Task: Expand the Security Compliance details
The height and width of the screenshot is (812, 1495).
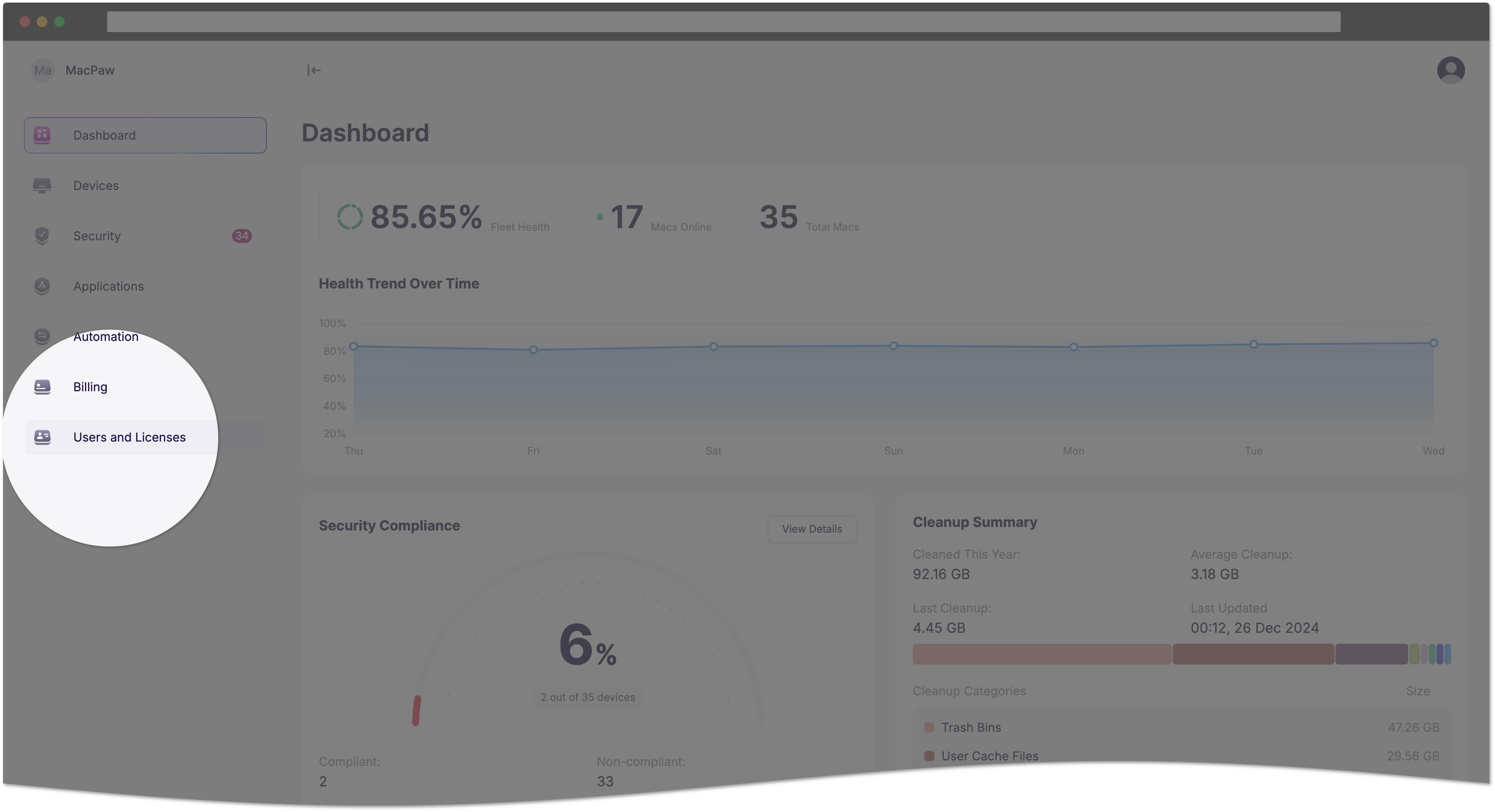Action: tap(811, 528)
